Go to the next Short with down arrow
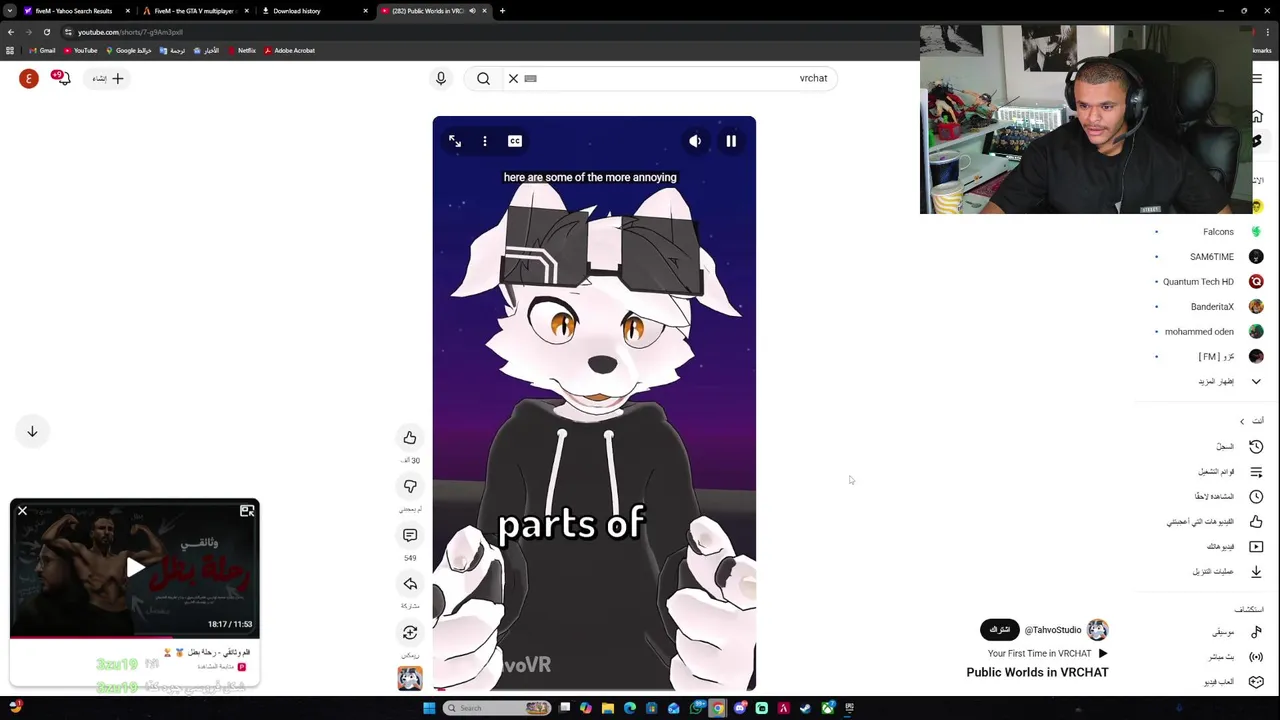The height and width of the screenshot is (720, 1280). [32, 431]
